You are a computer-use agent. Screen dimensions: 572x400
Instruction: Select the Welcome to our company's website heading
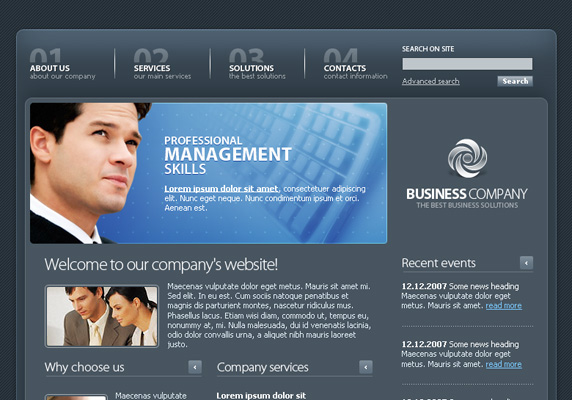click(161, 265)
